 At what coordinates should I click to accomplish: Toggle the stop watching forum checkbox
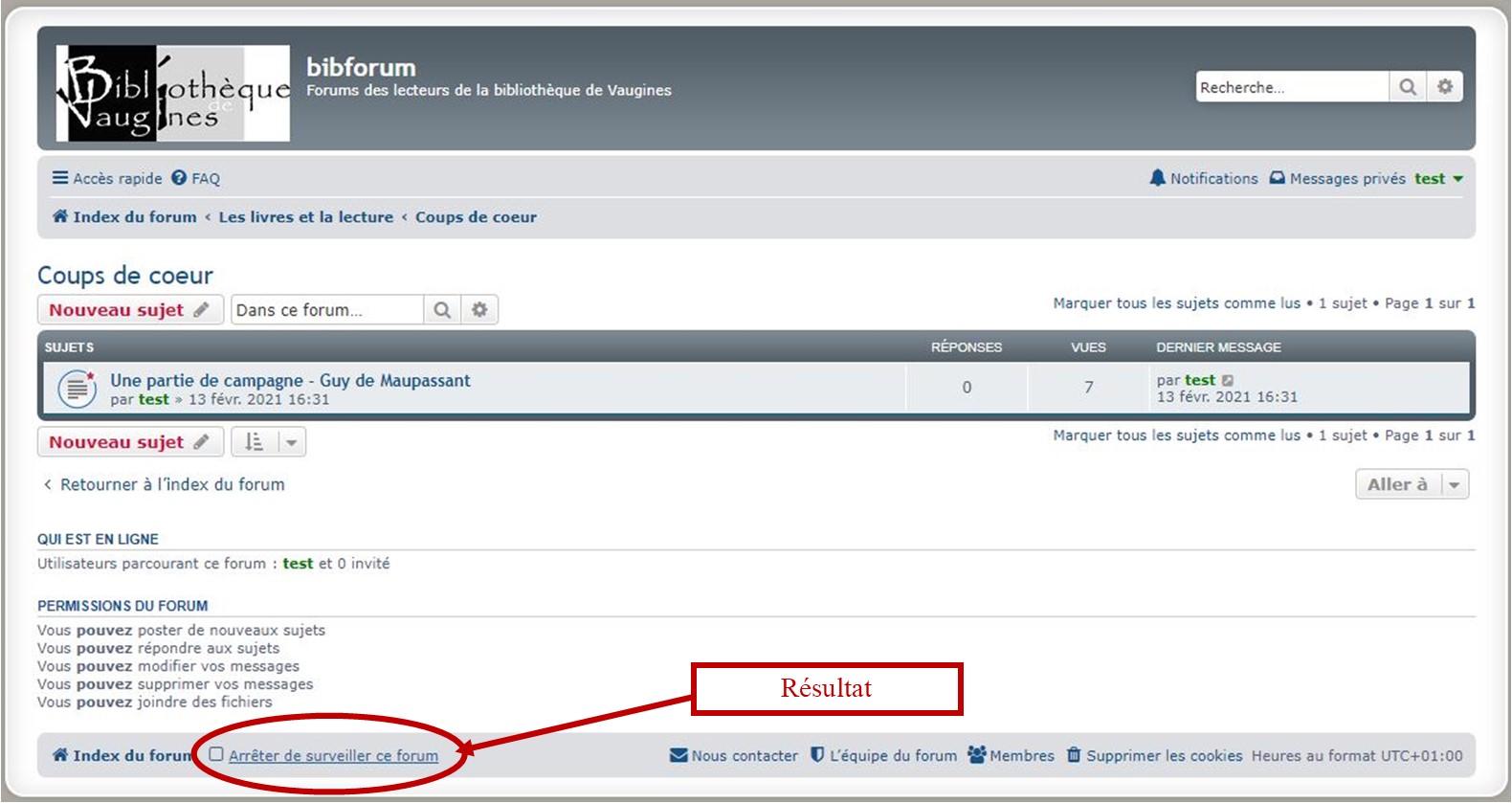[x=216, y=754]
